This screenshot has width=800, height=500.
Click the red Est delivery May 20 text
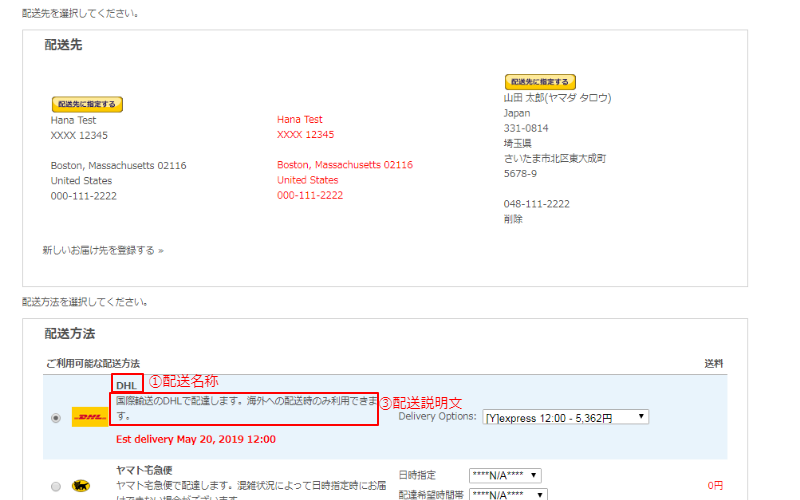[196, 439]
